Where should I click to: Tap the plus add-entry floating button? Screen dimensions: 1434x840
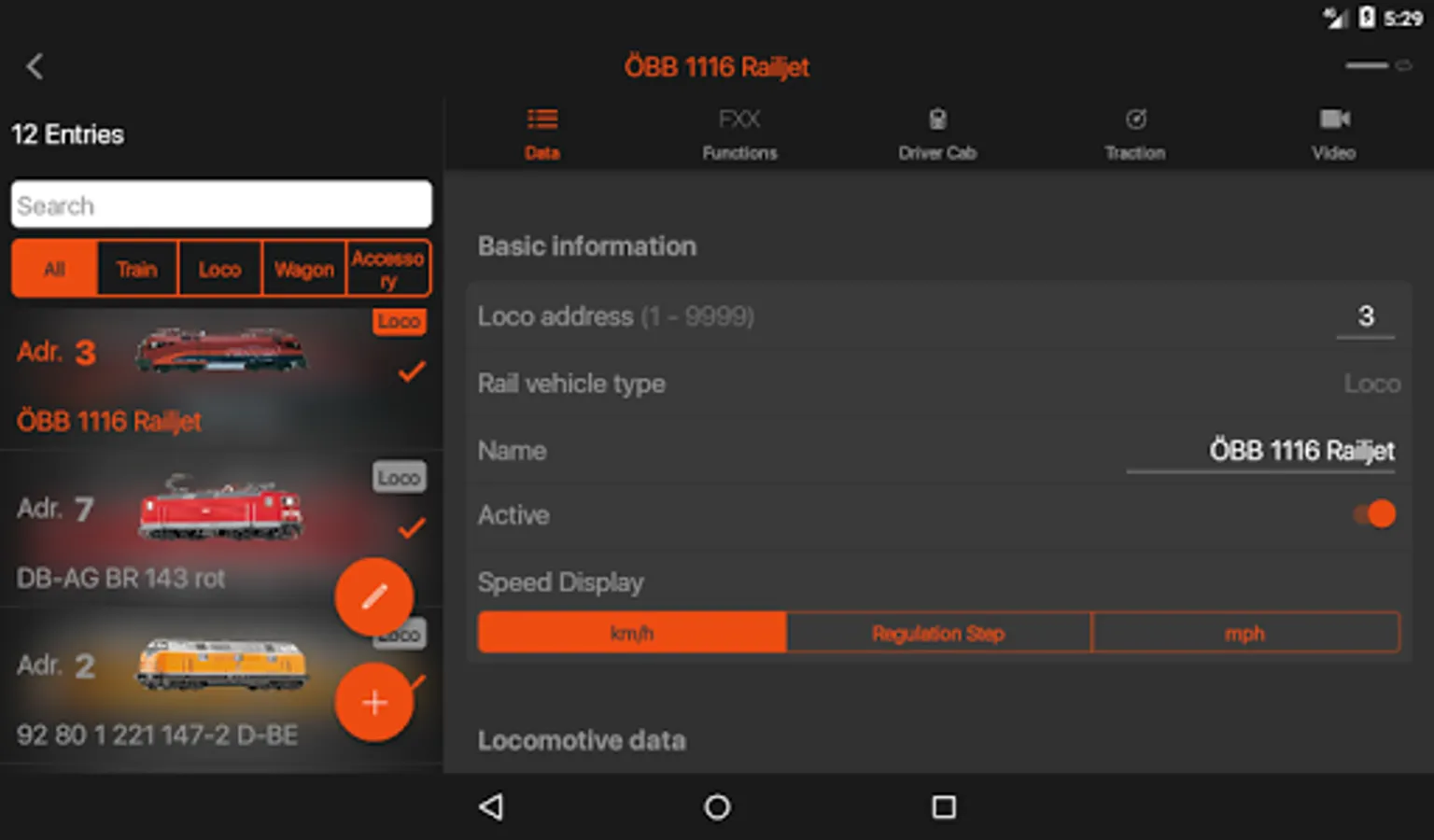click(x=374, y=703)
